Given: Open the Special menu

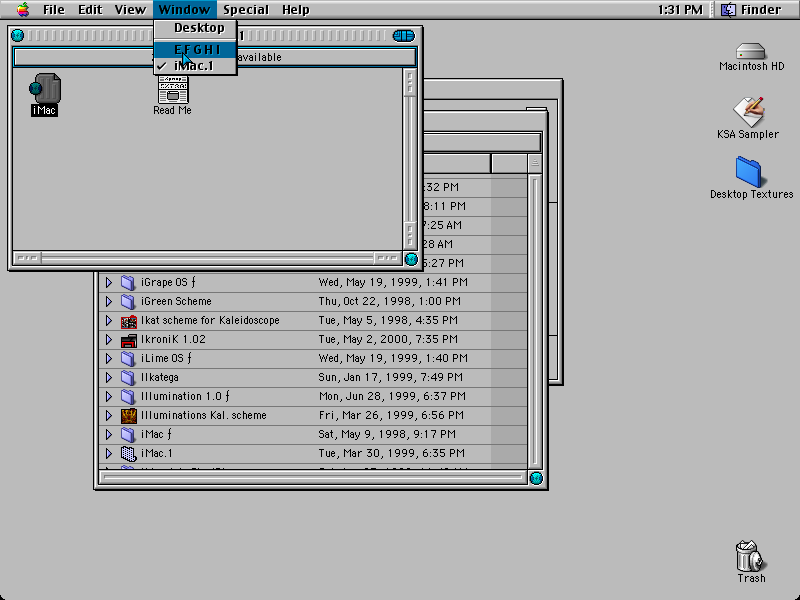Looking at the screenshot, I should [x=246, y=10].
